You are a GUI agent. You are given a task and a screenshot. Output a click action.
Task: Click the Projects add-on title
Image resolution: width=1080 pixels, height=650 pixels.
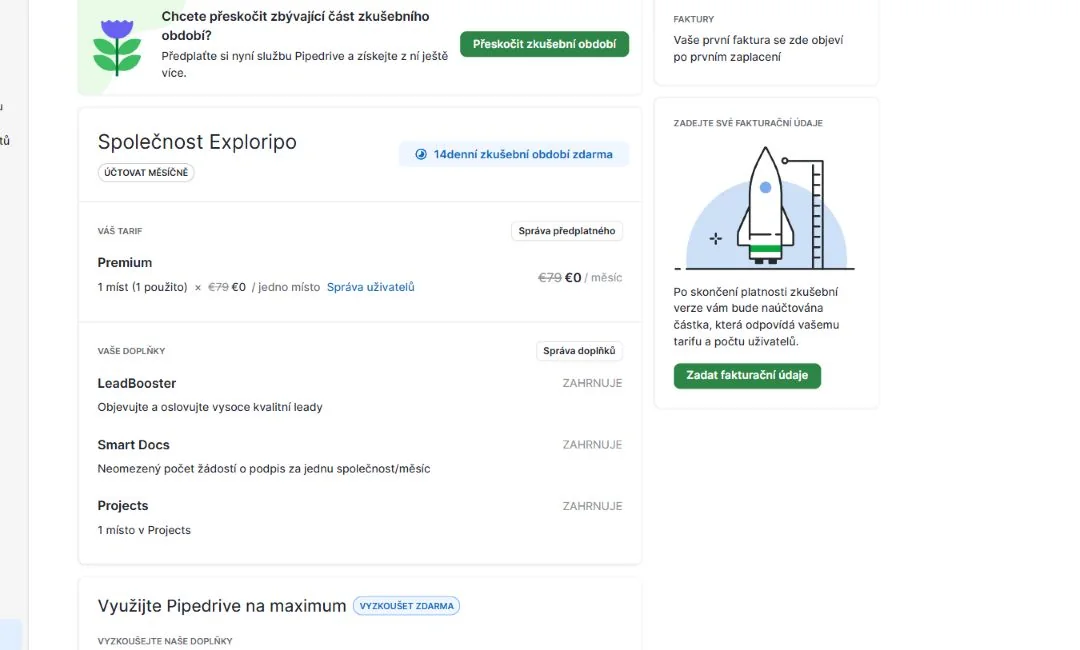[123, 505]
